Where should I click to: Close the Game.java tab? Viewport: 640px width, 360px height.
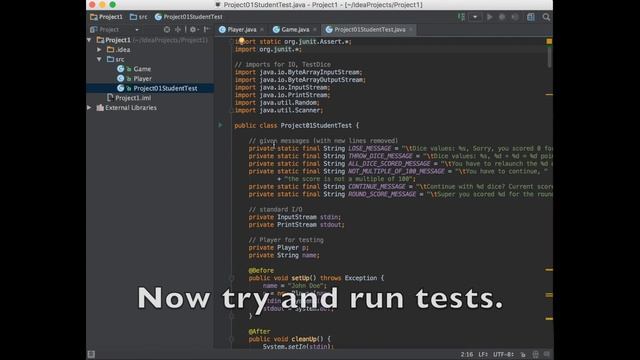pos(315,29)
